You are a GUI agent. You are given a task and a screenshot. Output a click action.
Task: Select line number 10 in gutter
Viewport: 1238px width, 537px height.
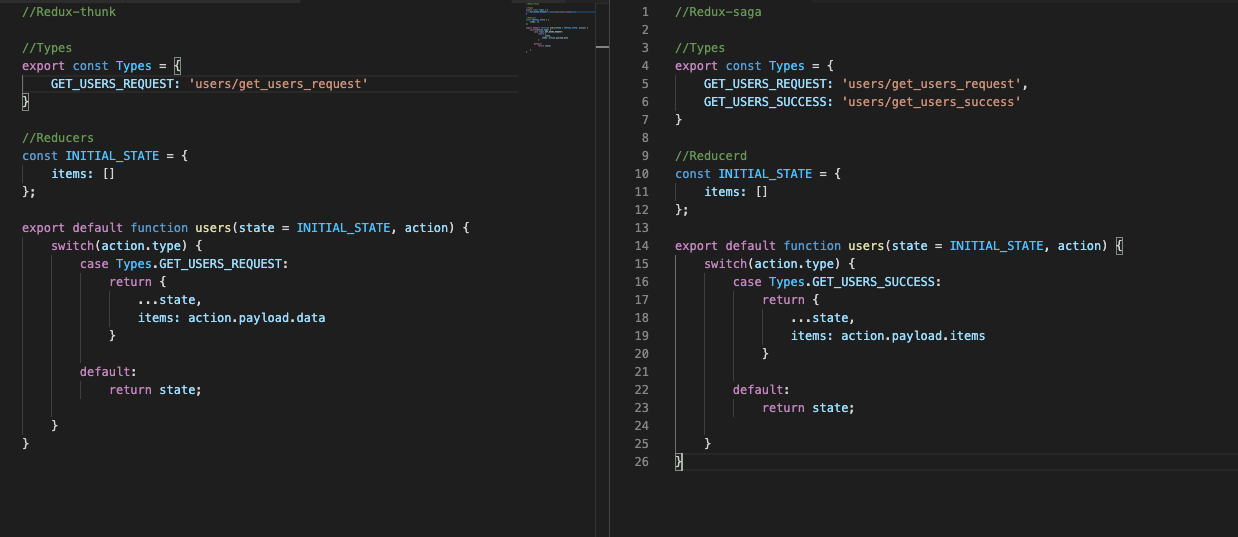coord(642,174)
